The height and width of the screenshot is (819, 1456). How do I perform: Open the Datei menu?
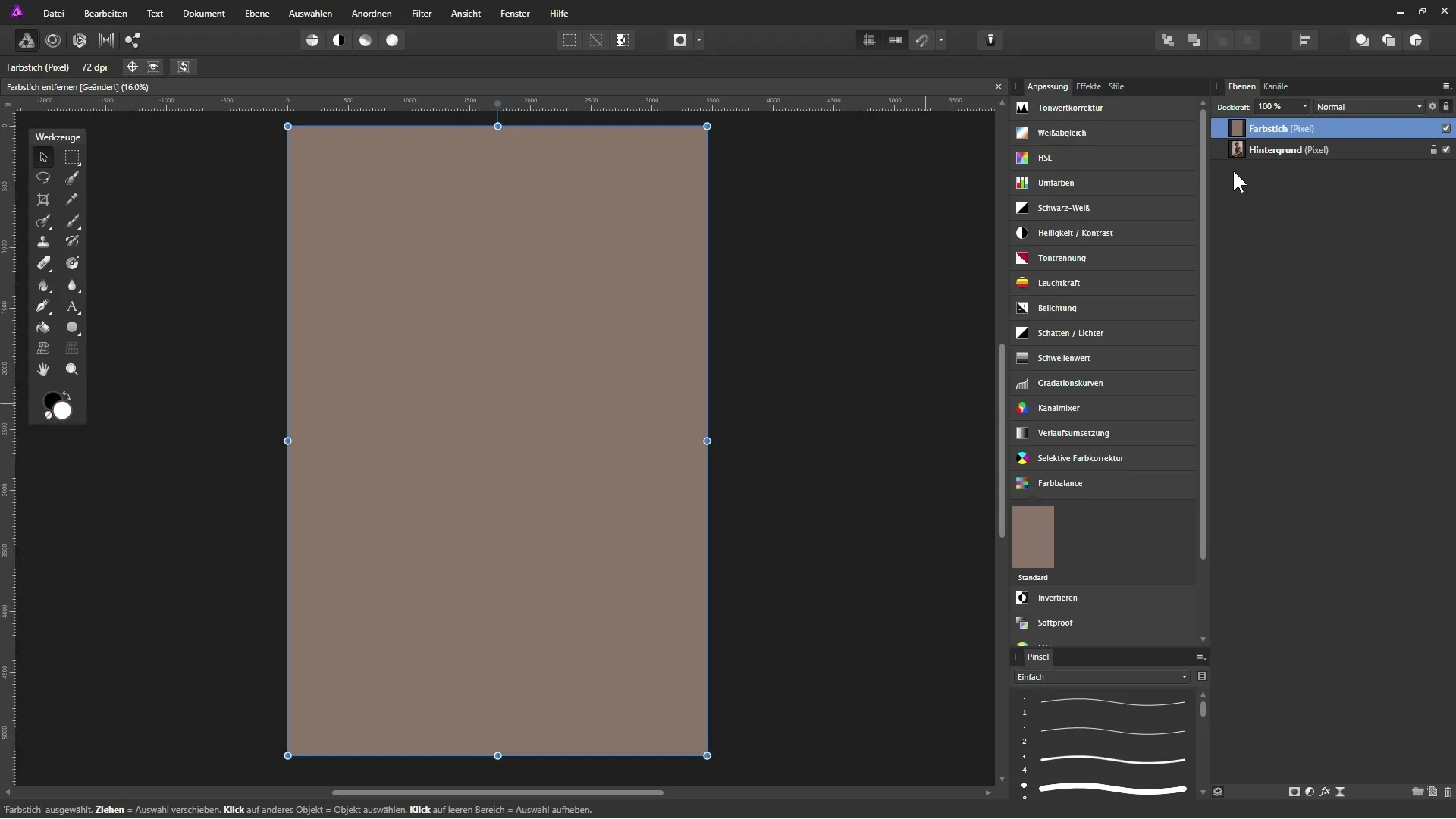(x=54, y=13)
